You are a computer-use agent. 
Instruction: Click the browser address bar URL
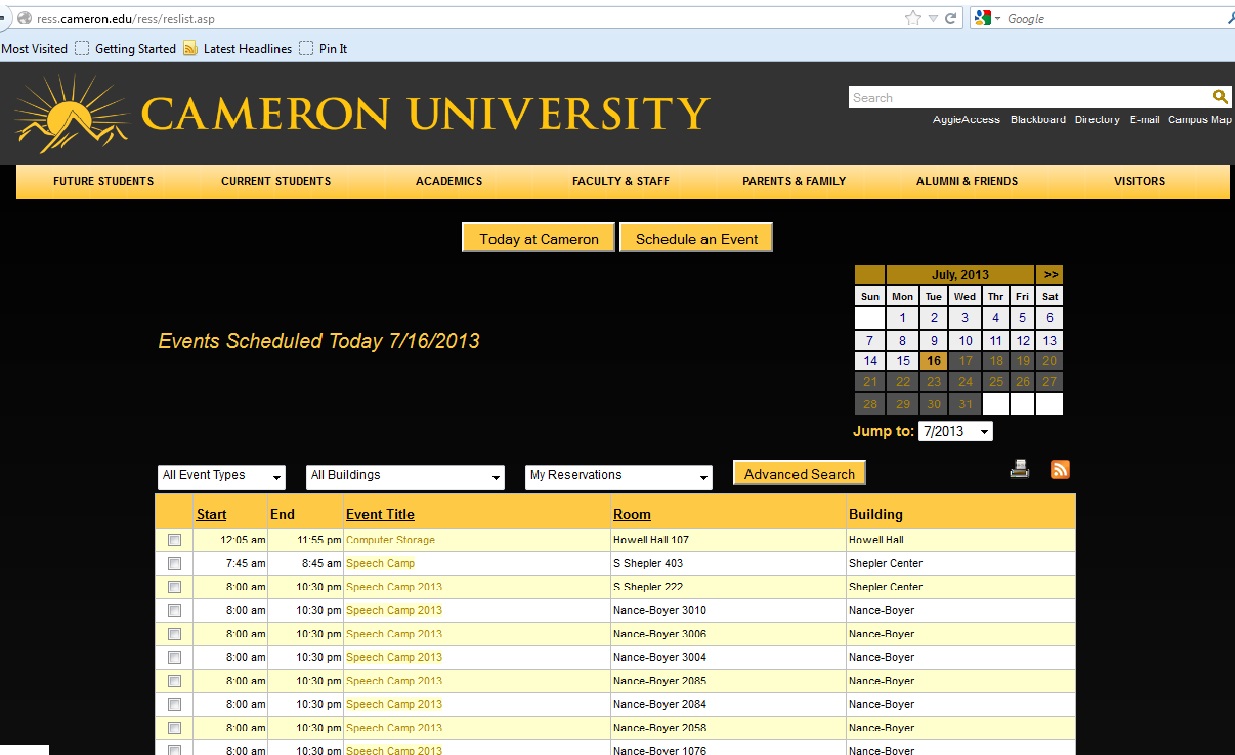pyautogui.click(x=126, y=18)
